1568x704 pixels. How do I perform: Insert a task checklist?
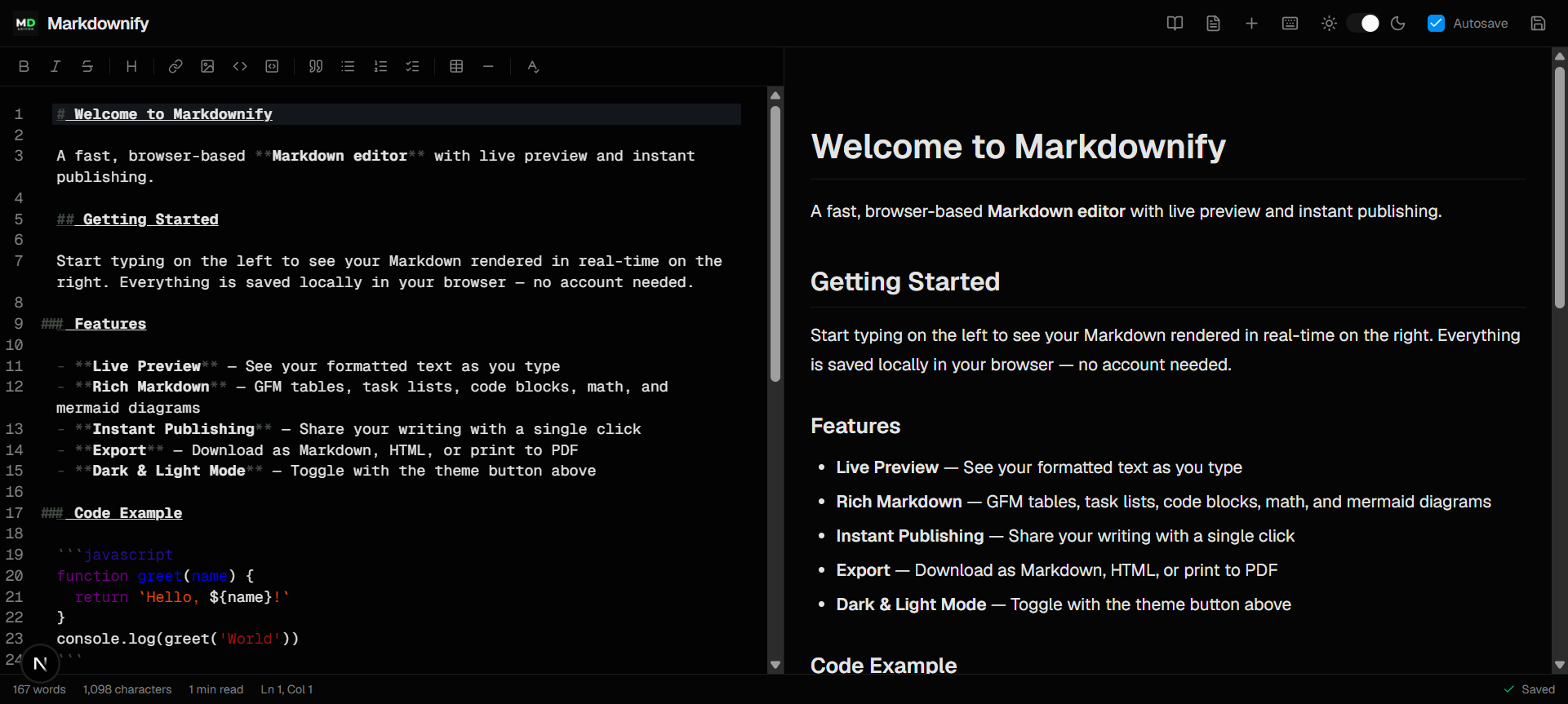coord(412,67)
